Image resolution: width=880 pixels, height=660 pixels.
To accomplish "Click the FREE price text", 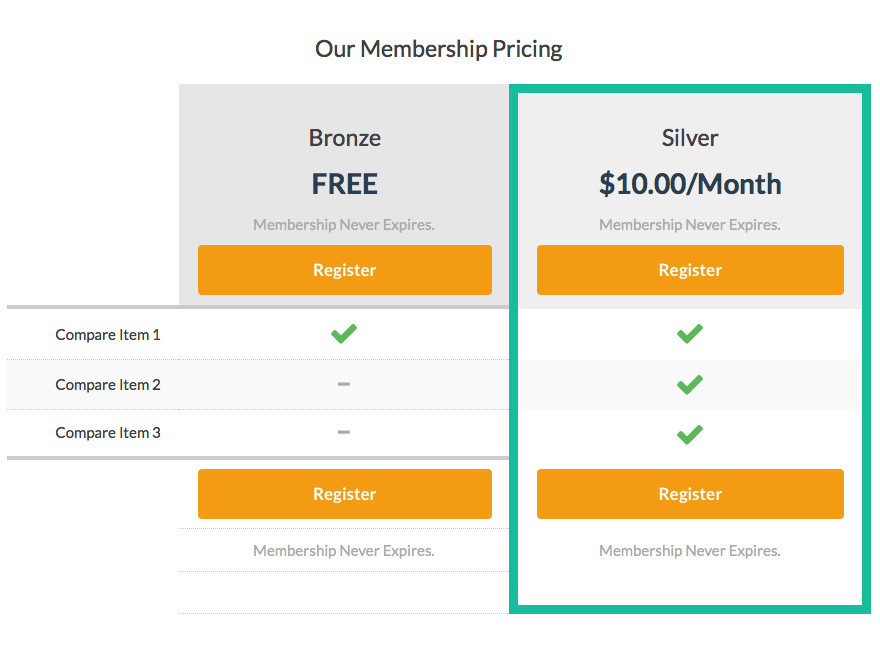I will click(x=345, y=184).
